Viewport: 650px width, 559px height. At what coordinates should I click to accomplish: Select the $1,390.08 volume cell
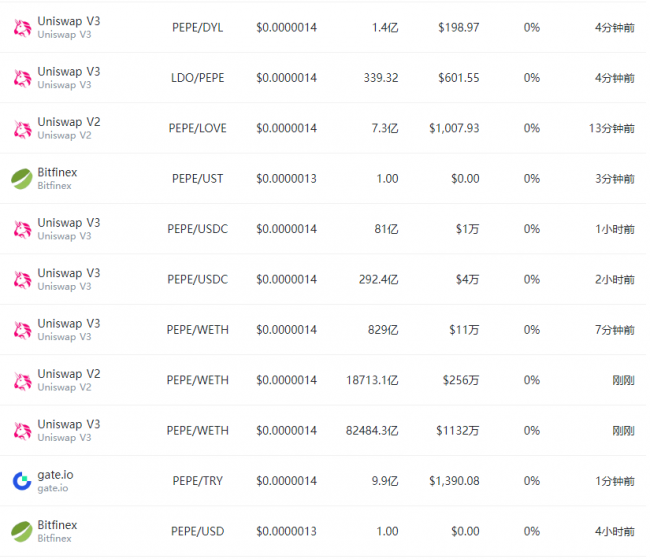[454, 481]
